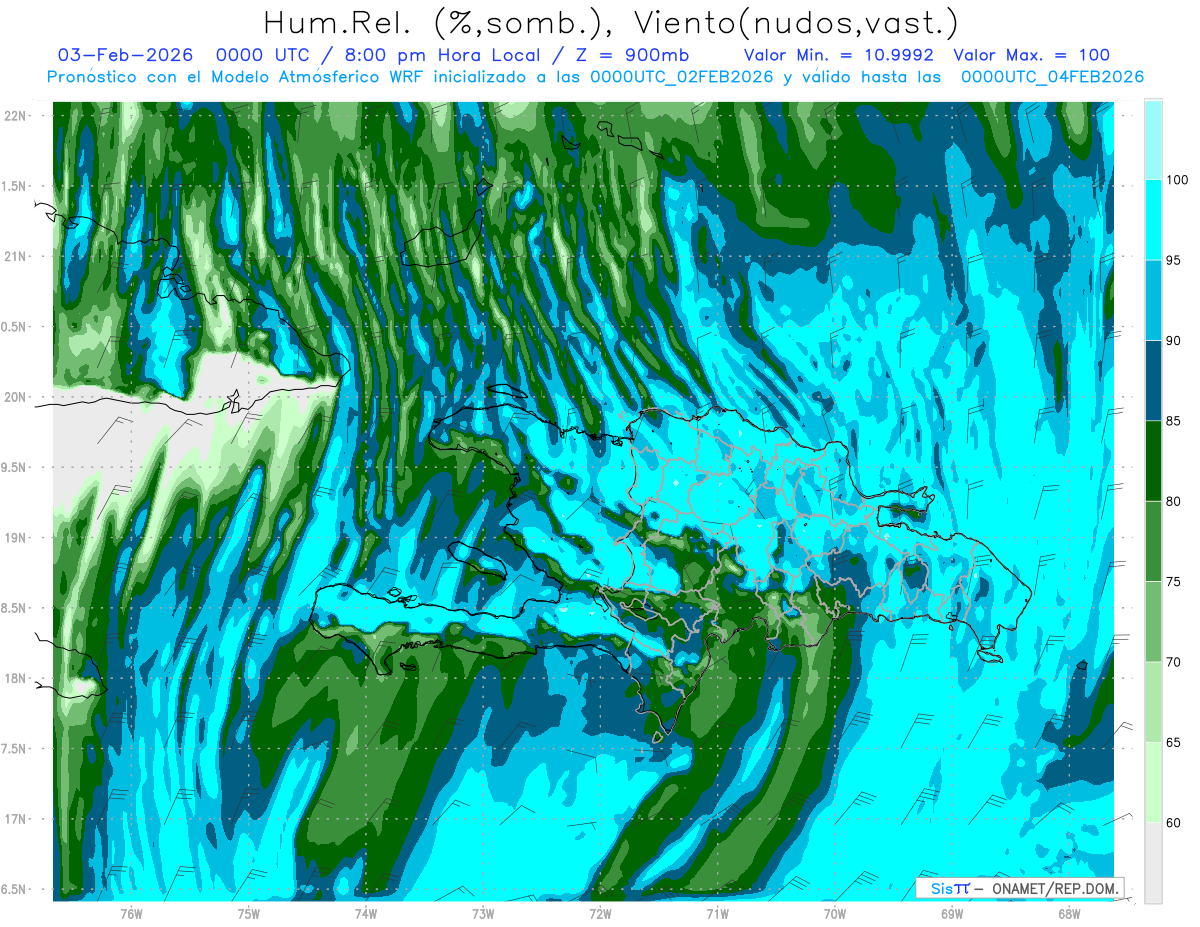Pick the medium green 75–80 colorbar segment
Image resolution: width=1200 pixels, height=927 pixels.
pos(1153,541)
